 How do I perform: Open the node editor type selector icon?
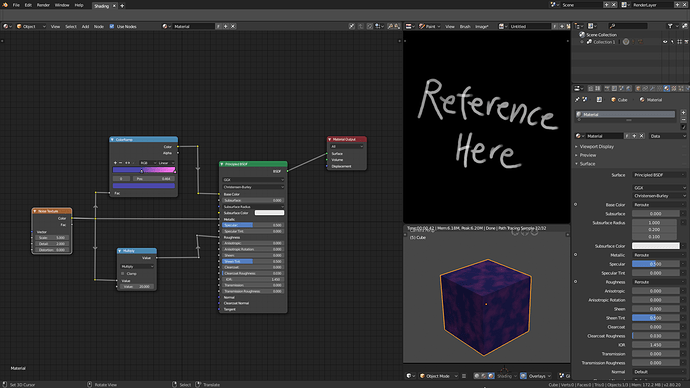(x=6, y=26)
